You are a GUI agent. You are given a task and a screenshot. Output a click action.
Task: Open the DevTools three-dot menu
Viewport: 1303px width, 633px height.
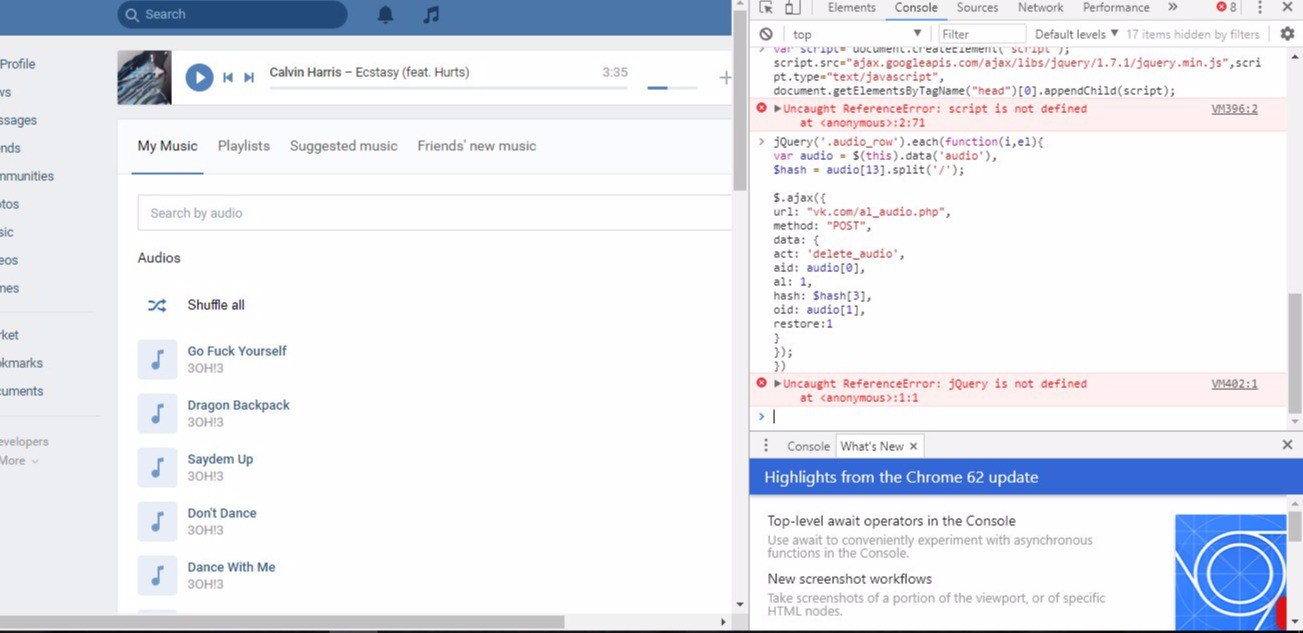click(1260, 8)
